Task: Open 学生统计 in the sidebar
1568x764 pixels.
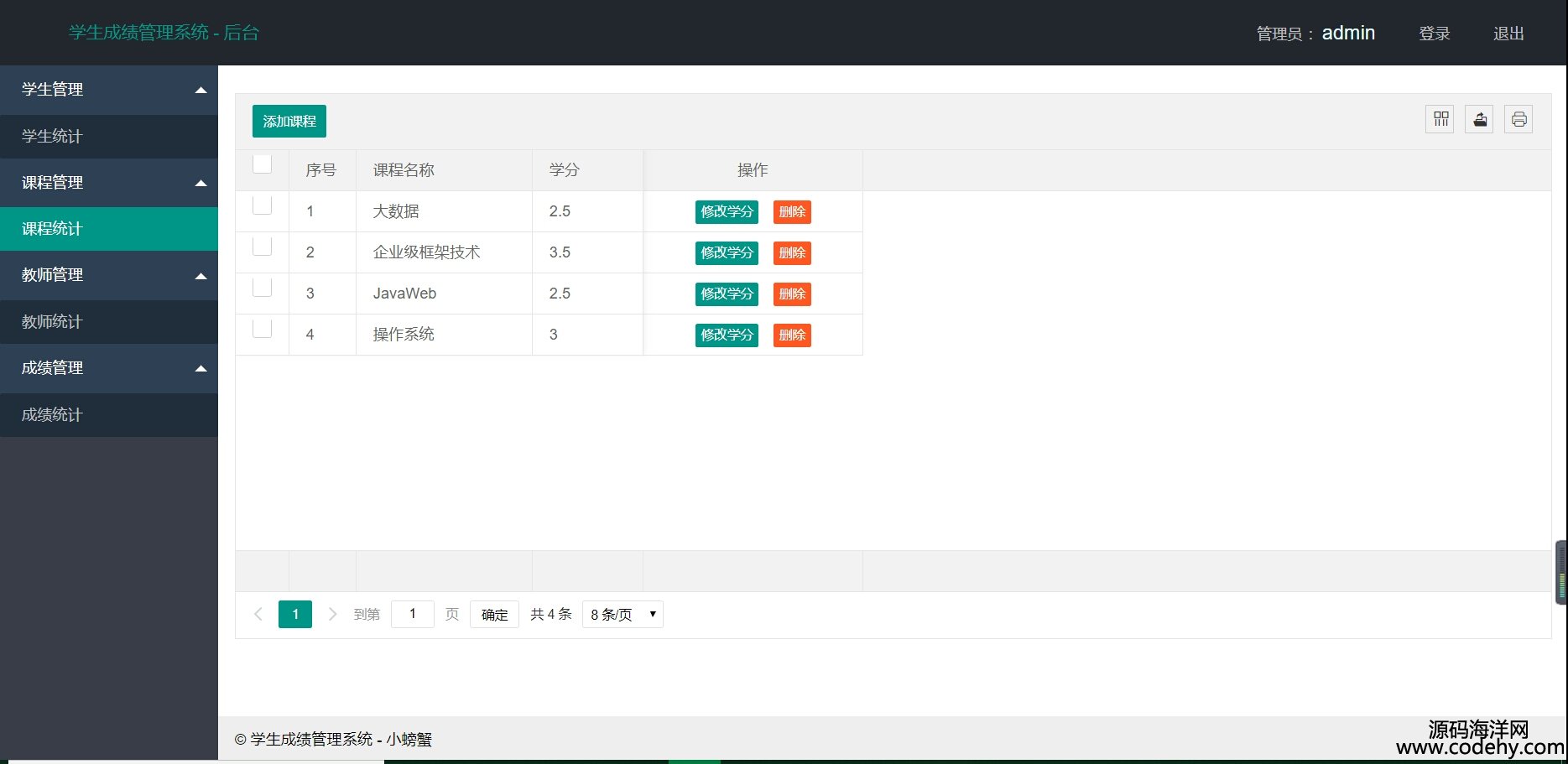Action: tap(109, 136)
